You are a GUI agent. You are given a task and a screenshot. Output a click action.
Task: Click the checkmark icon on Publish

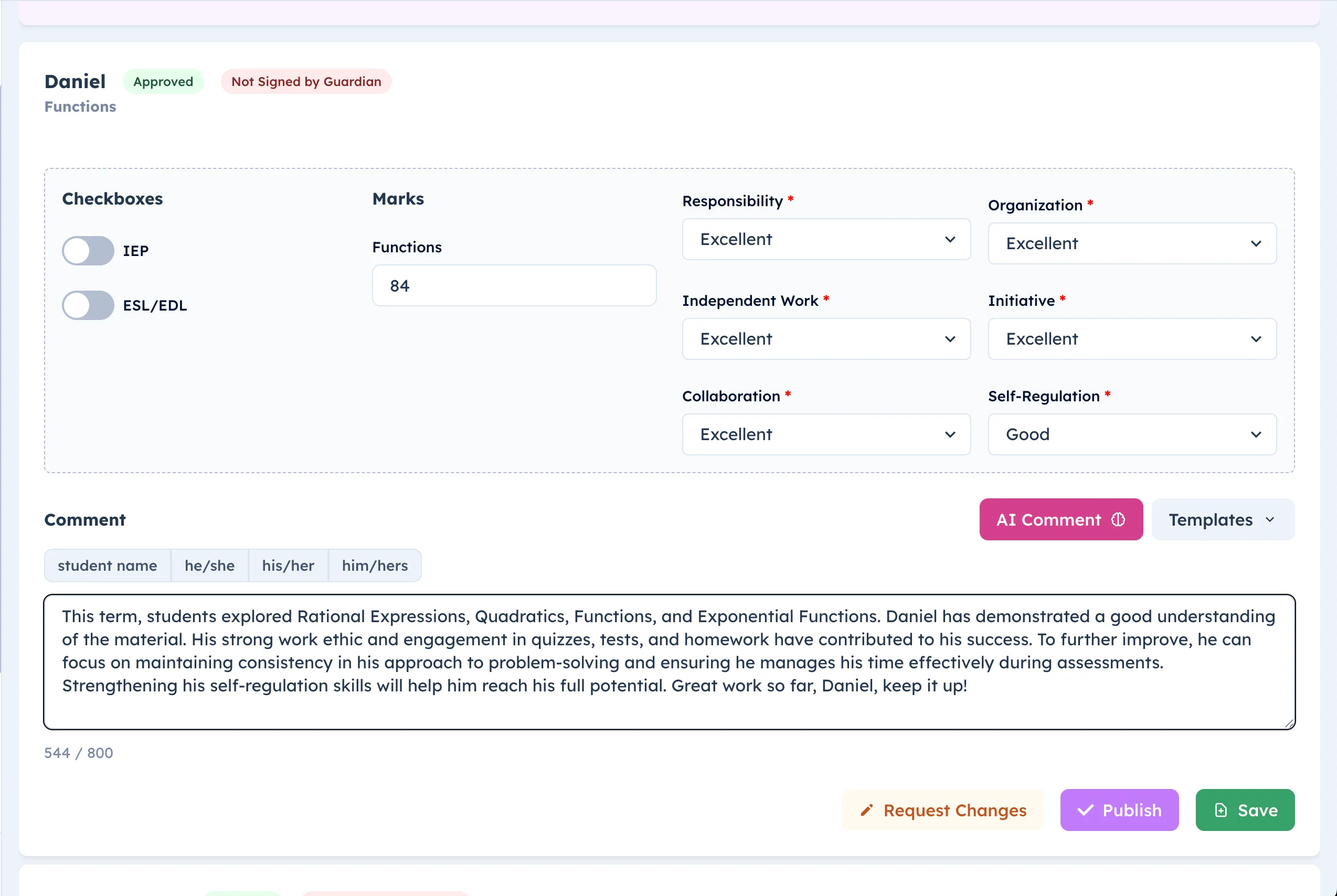click(1085, 810)
